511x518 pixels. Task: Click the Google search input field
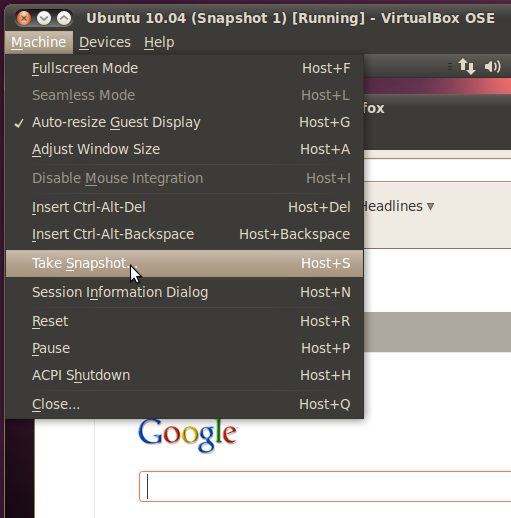point(325,486)
